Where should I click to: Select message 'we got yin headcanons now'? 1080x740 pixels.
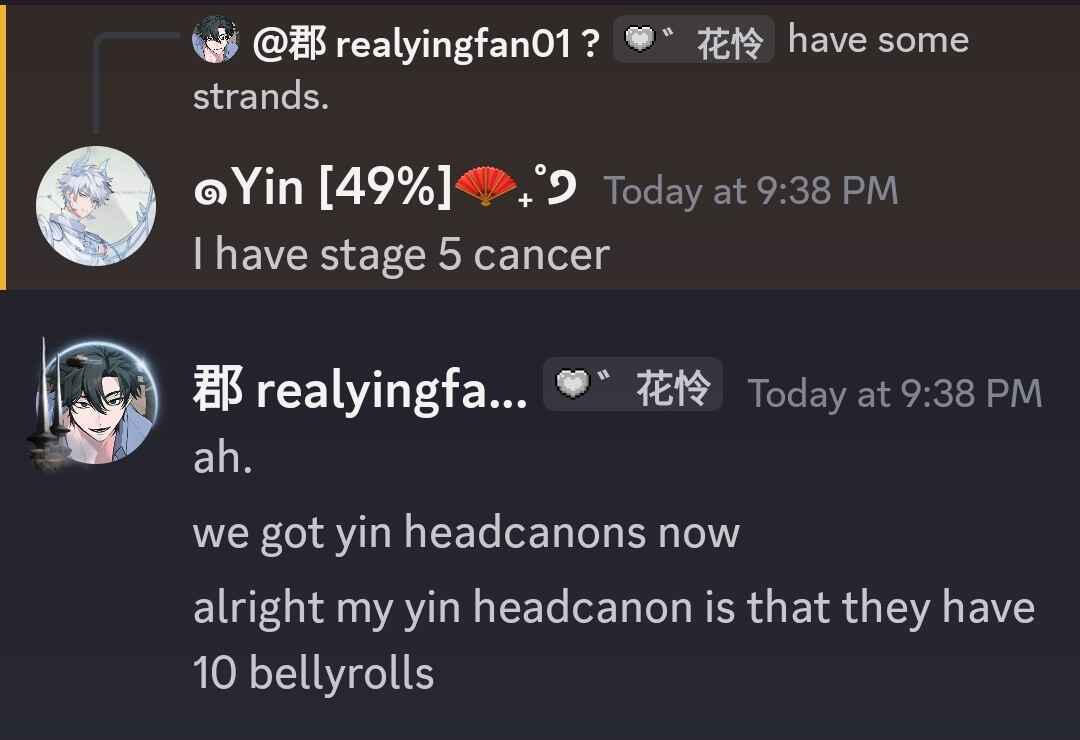466,533
